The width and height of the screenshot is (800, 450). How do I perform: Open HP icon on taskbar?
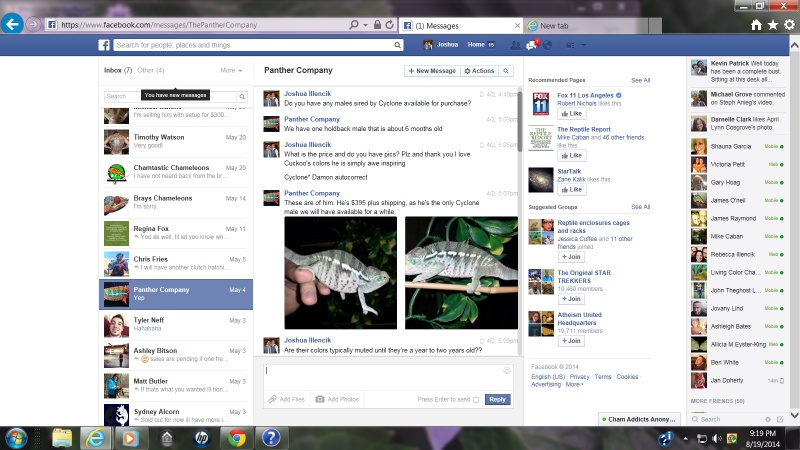202,438
